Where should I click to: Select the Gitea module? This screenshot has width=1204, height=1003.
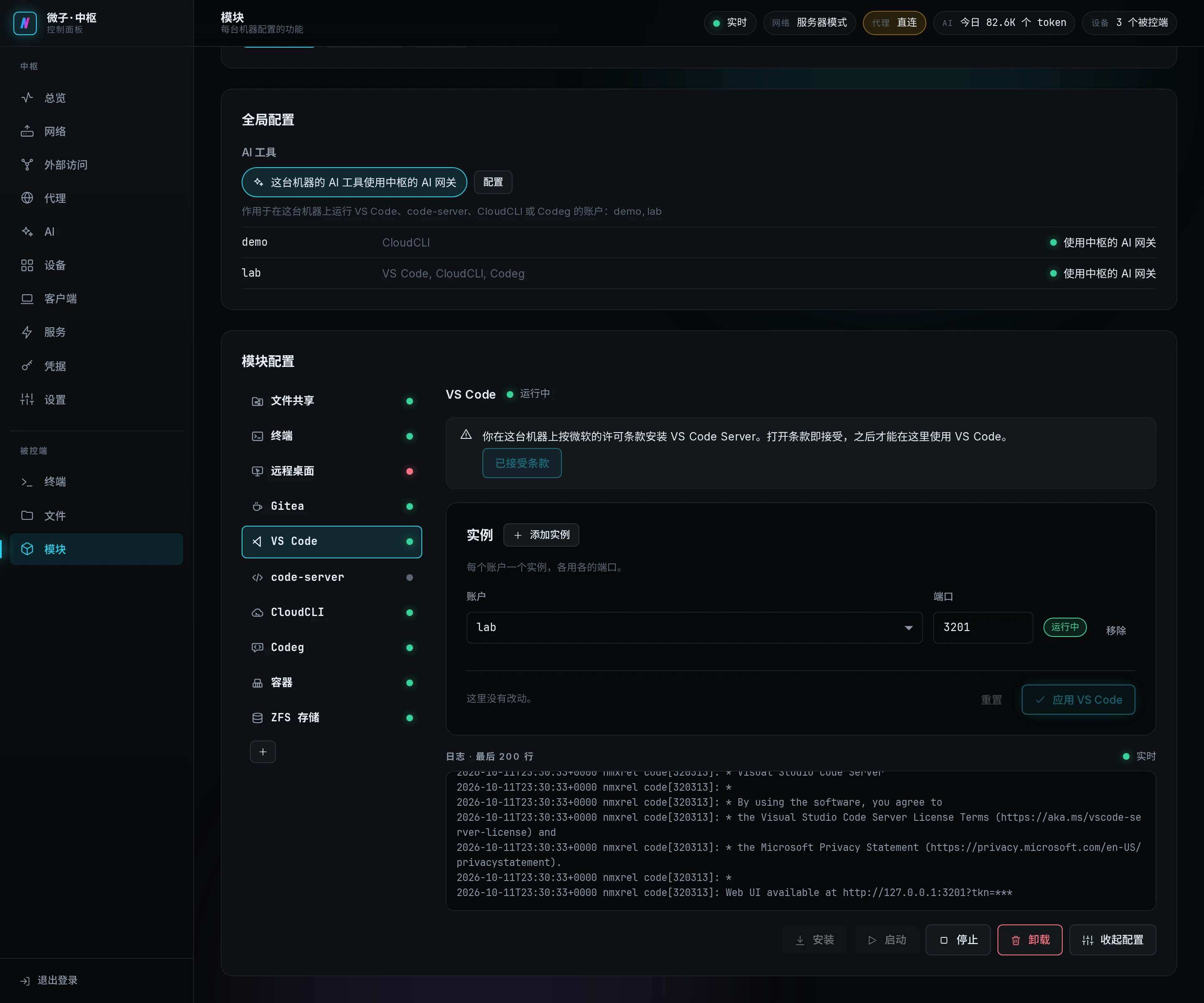(332, 507)
